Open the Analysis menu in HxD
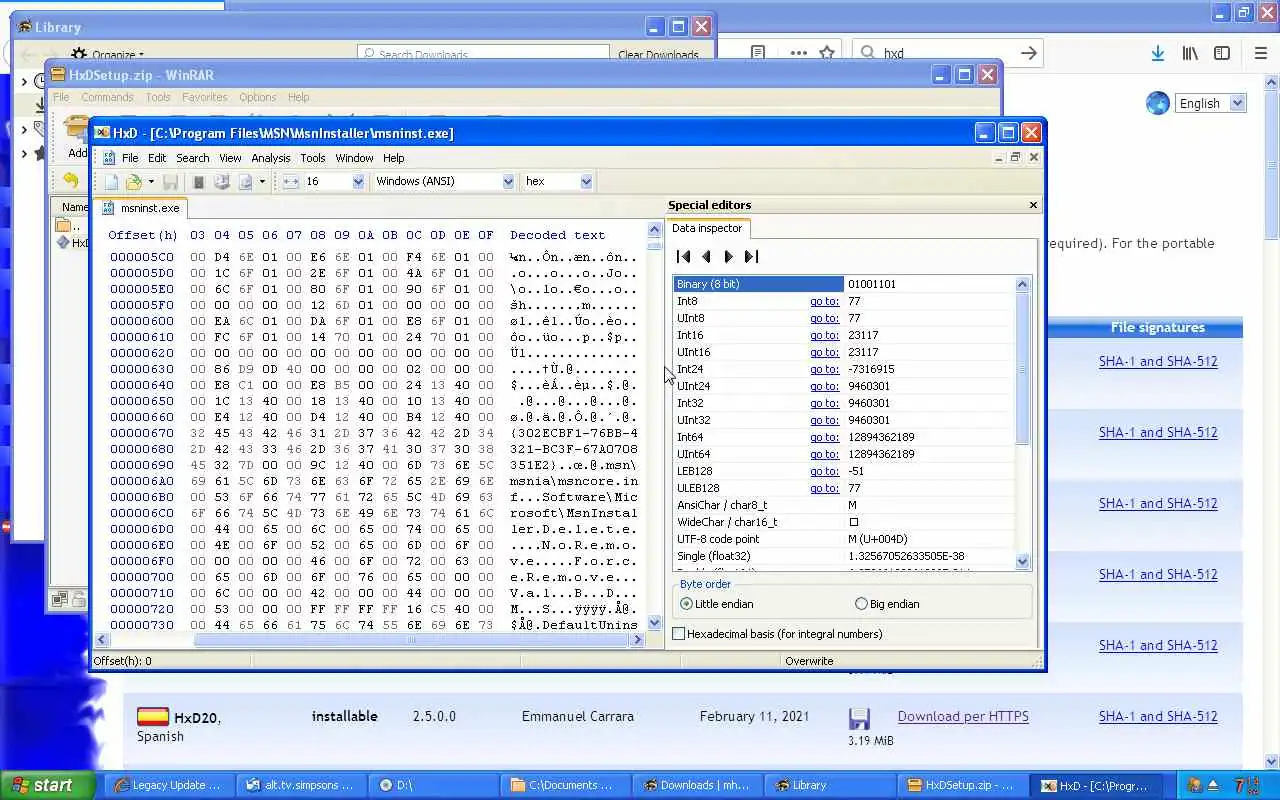Screen dimensions: 1280x800 [271, 158]
